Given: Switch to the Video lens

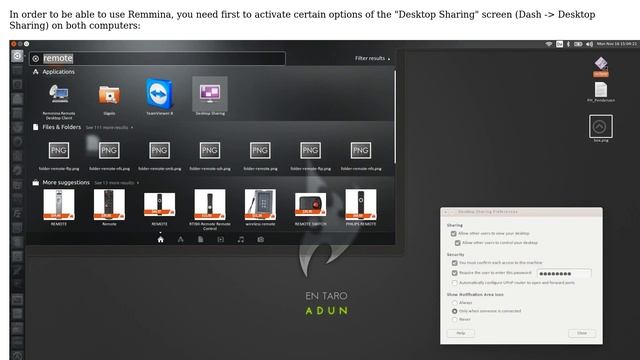Looking at the screenshot, I should 220,240.
